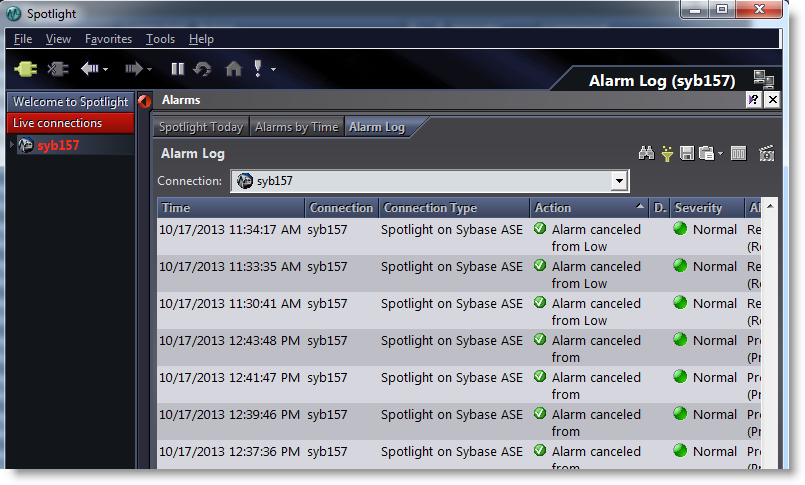Switch to the Alarms by Time tab
The width and height of the screenshot is (805, 485).
[x=297, y=127]
